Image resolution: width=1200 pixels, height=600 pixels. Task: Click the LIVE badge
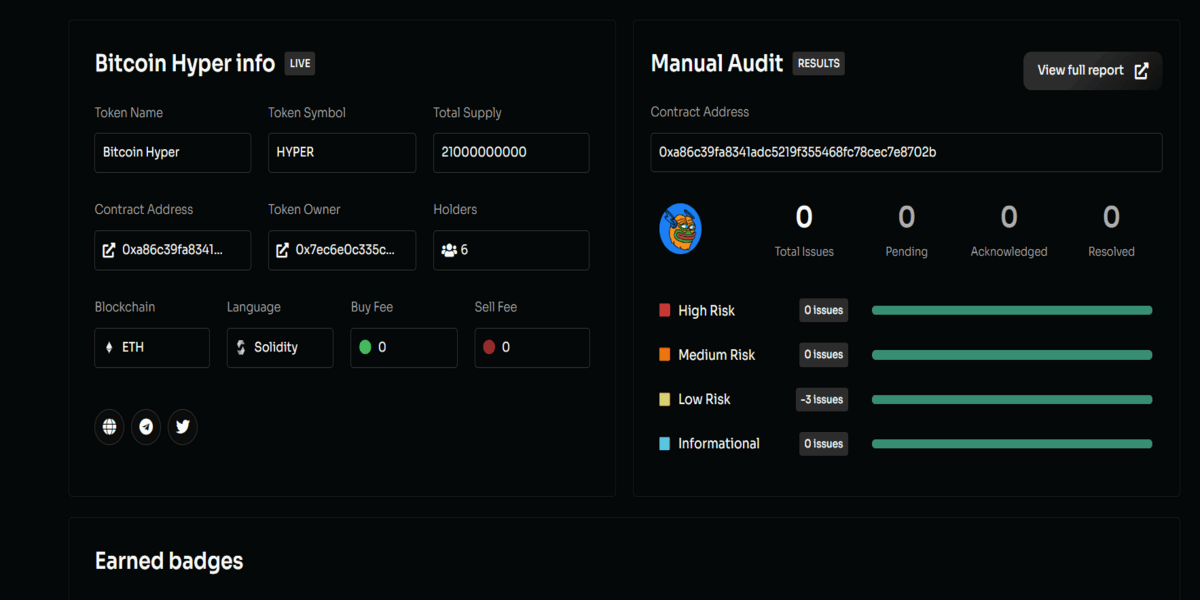point(300,63)
